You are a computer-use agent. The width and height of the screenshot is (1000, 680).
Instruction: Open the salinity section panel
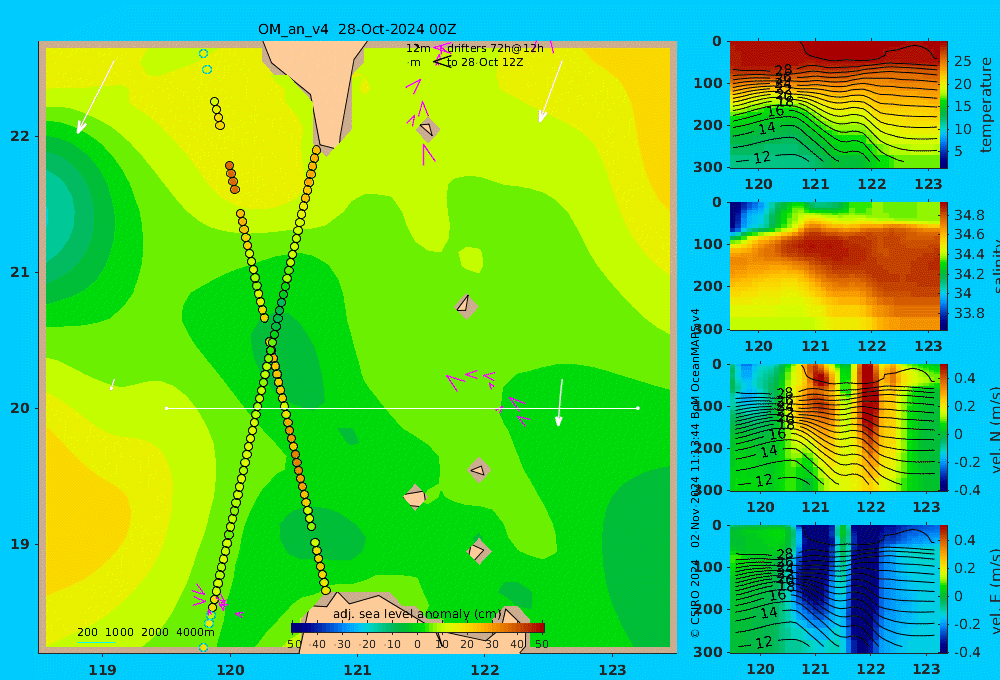(834, 266)
